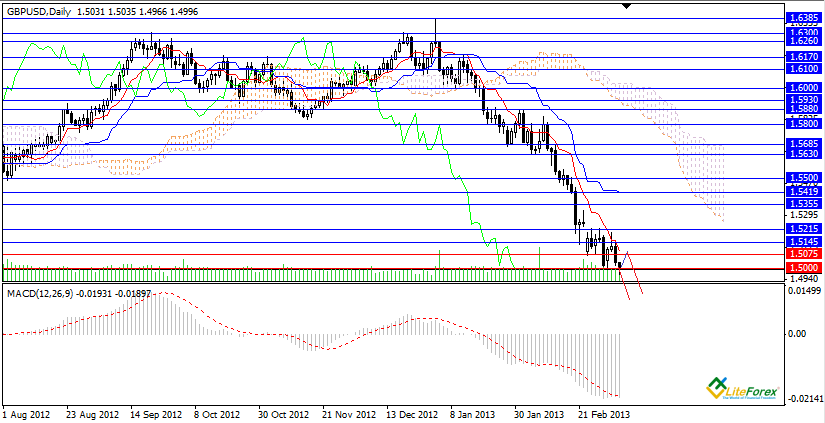Select the red 1.5000 price label
Viewport: 825px width, 423px height.
[803, 269]
